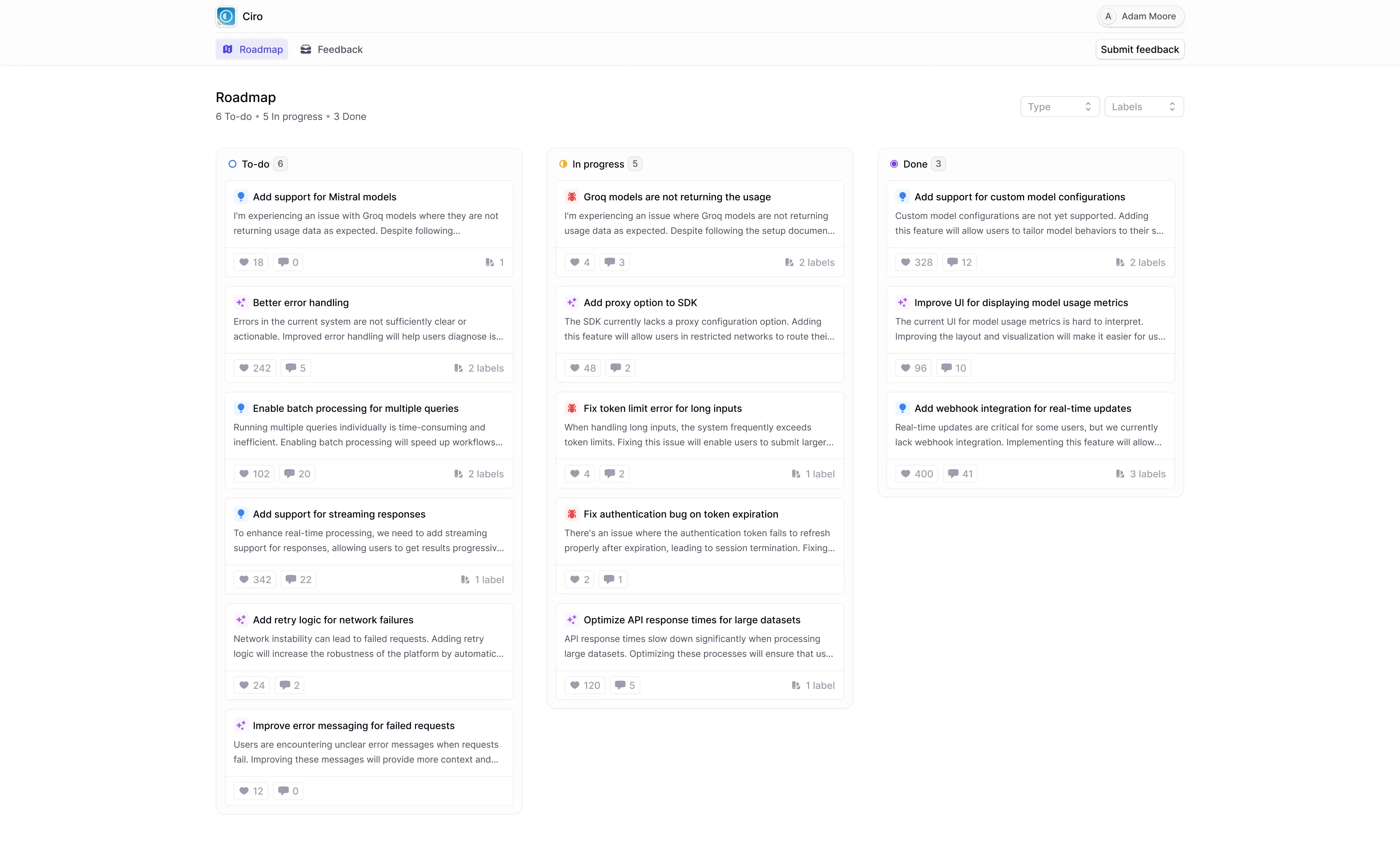Like Add webhook integration card (400)
The image size is (1400, 843).
(916, 474)
